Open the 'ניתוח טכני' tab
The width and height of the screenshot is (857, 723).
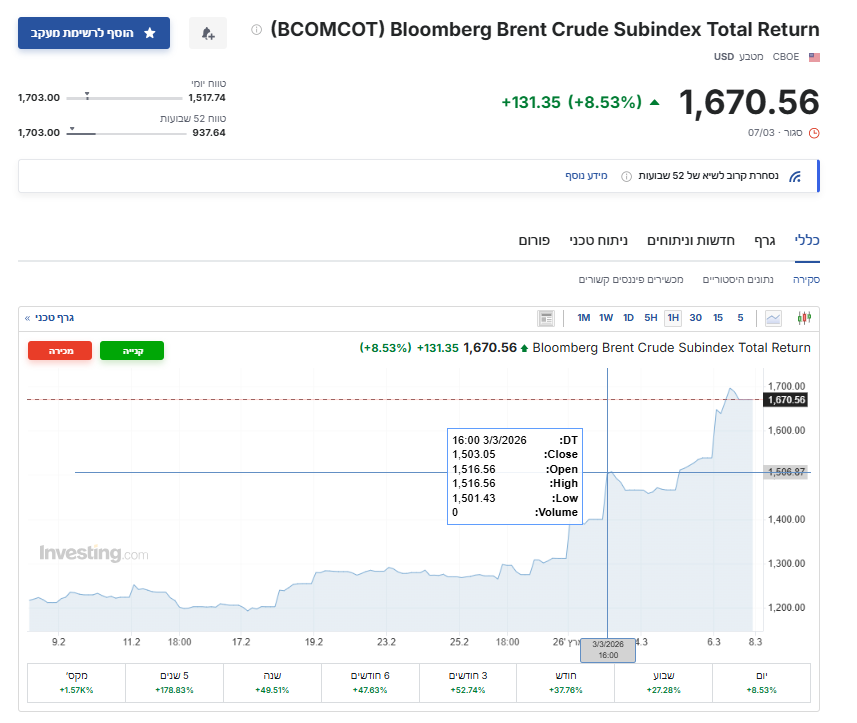[x=598, y=240]
